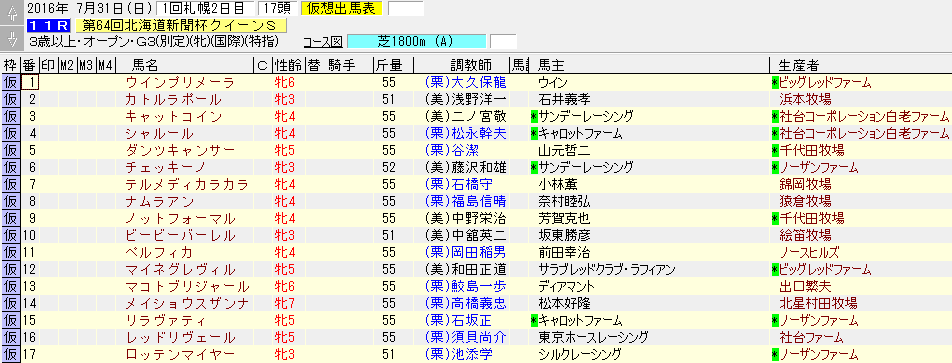Screen dimensions: 952x363
Task: Select horse name ダンツキャンサー
Action: [x=180, y=151]
